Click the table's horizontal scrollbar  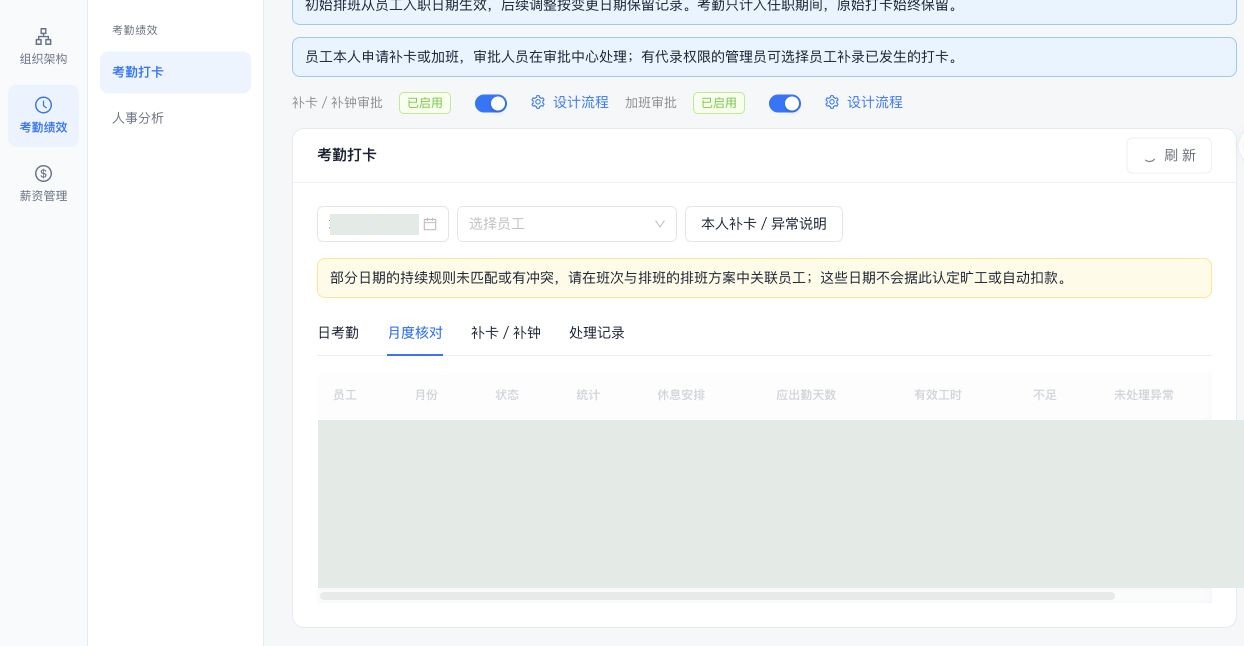717,596
